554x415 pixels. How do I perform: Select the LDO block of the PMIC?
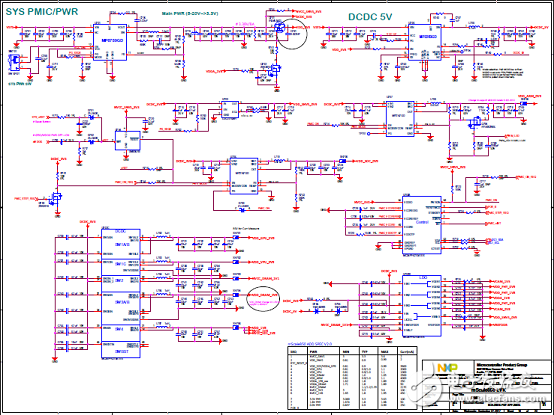coord(422,306)
